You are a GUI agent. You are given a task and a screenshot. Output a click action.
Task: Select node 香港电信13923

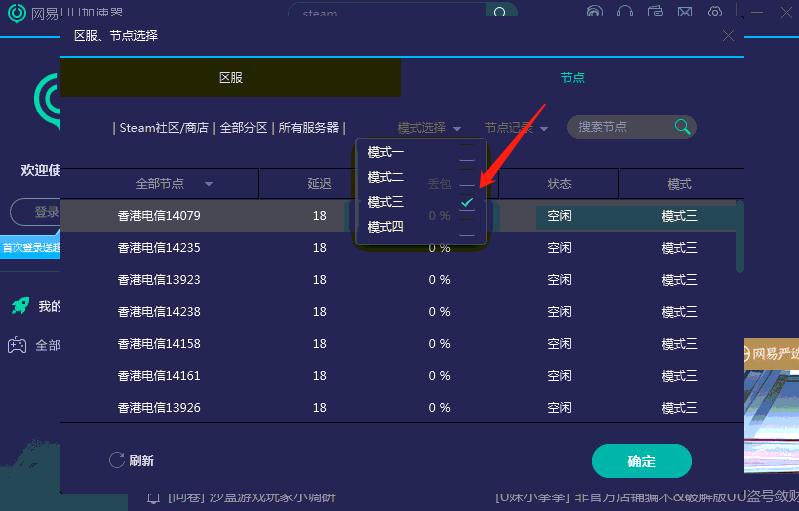(159, 280)
